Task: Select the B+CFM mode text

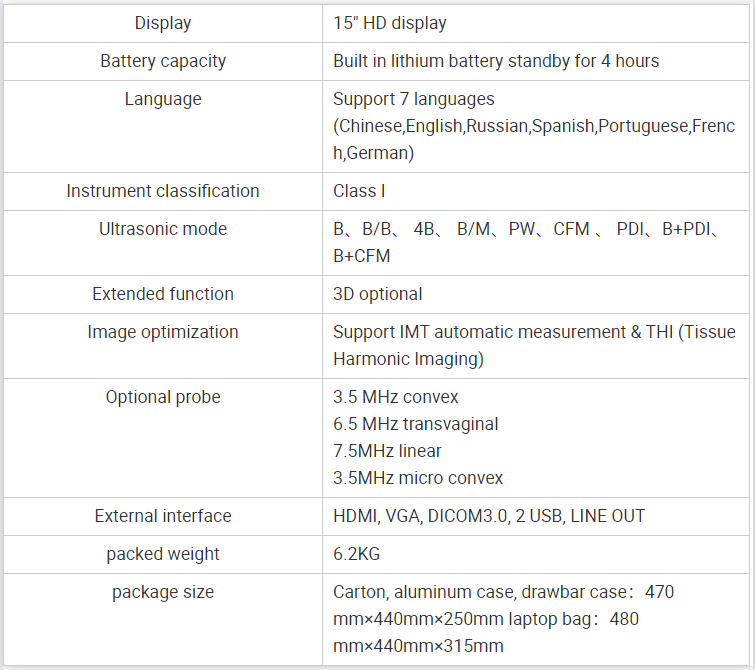Action: point(362,256)
